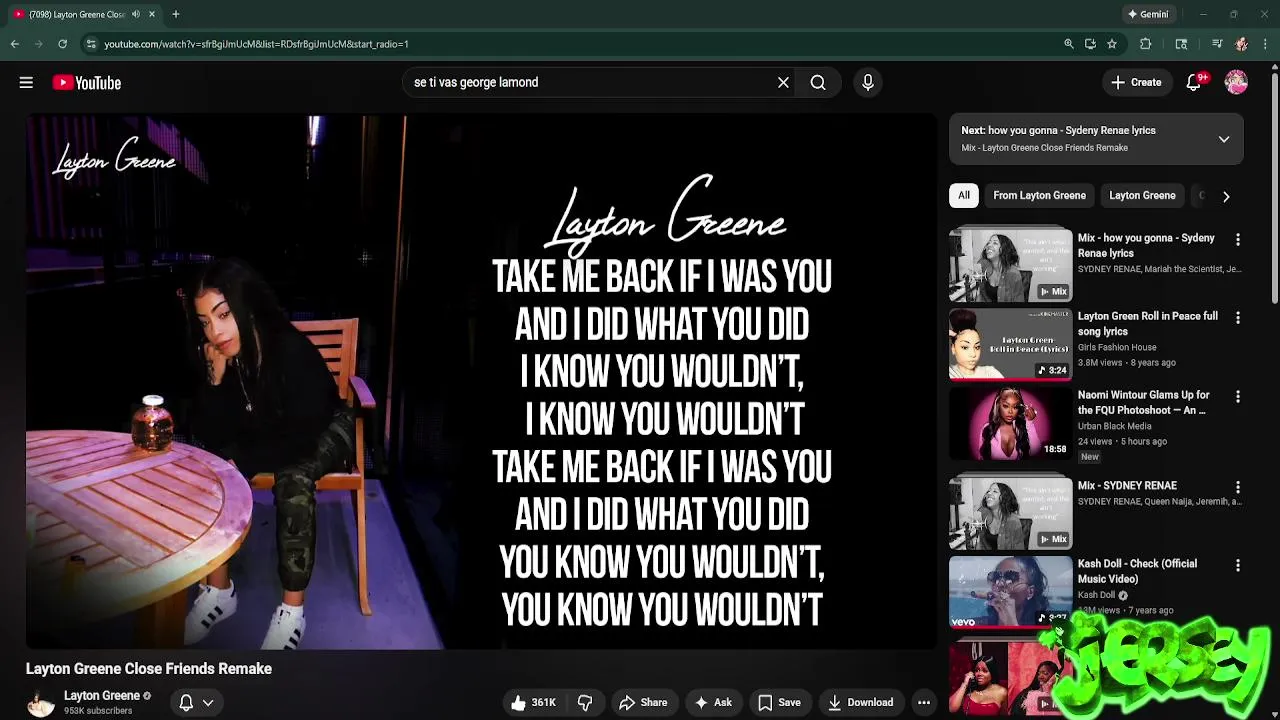Screen dimensions: 1280x720
Task: Open 'Mix - SYDNEY RENAE' title link
Action: 1127,486
